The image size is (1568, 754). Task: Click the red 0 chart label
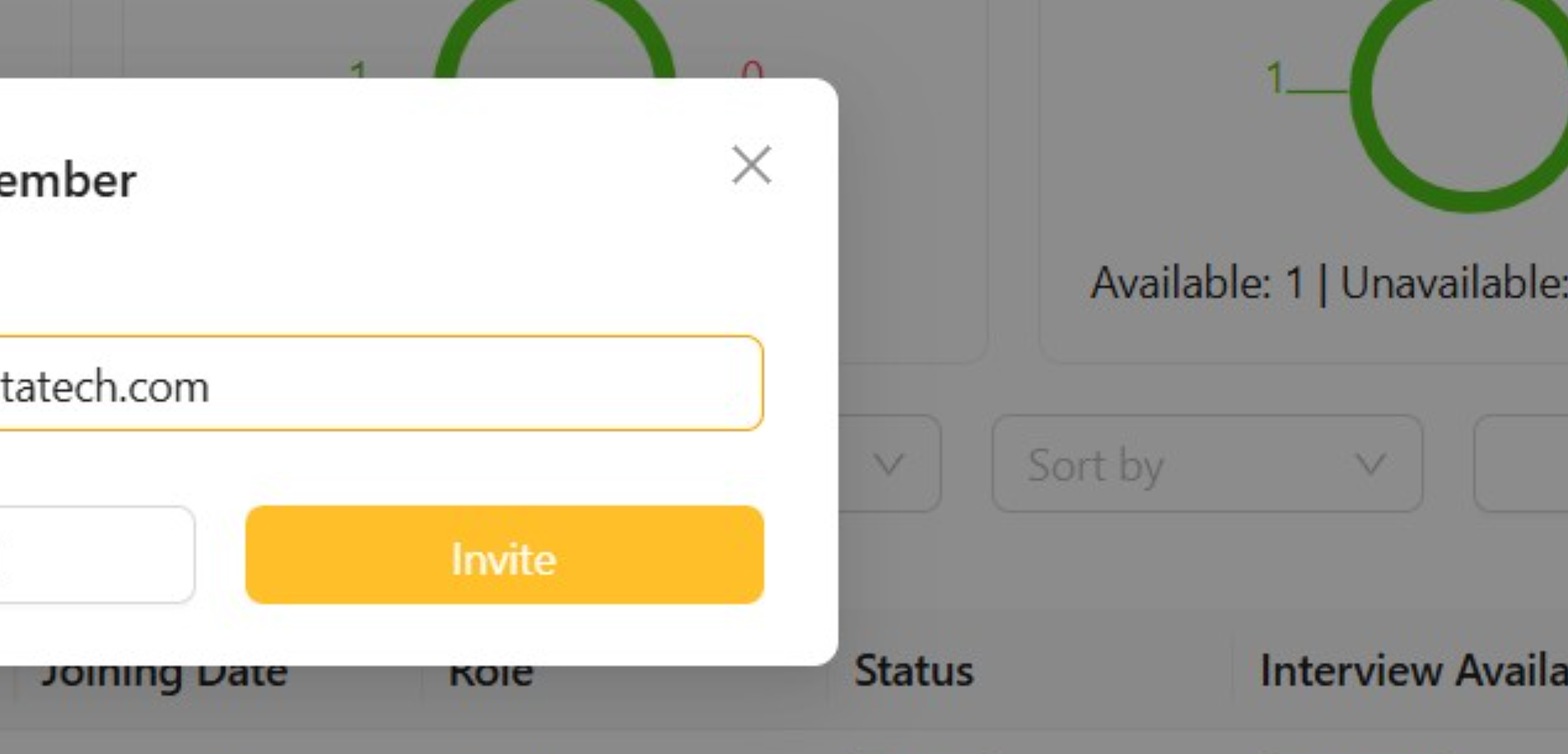751,69
